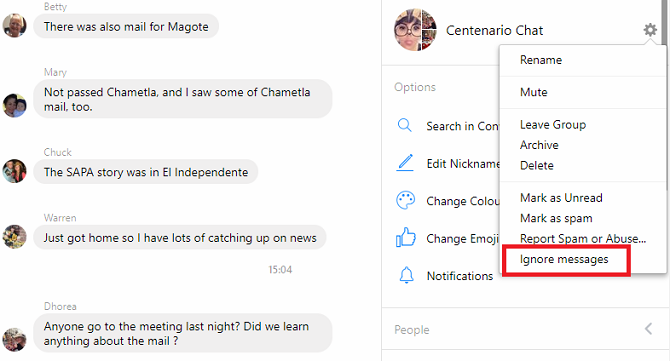Select Rename from the dropdown menu
Viewport: 670px width, 361px height.
(x=541, y=60)
